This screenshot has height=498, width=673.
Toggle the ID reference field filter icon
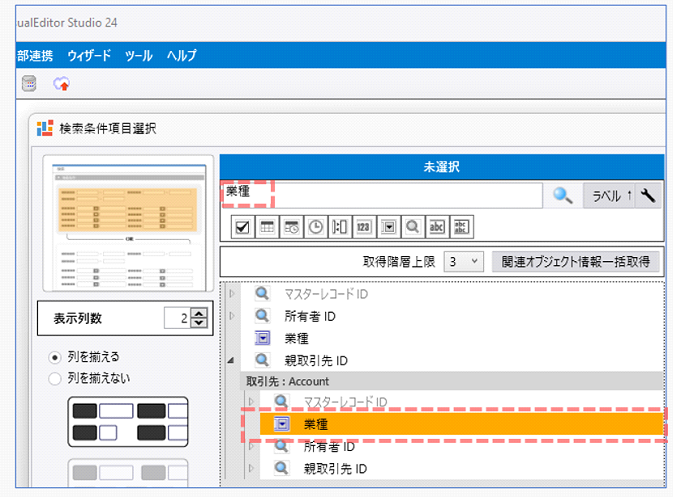pos(340,227)
